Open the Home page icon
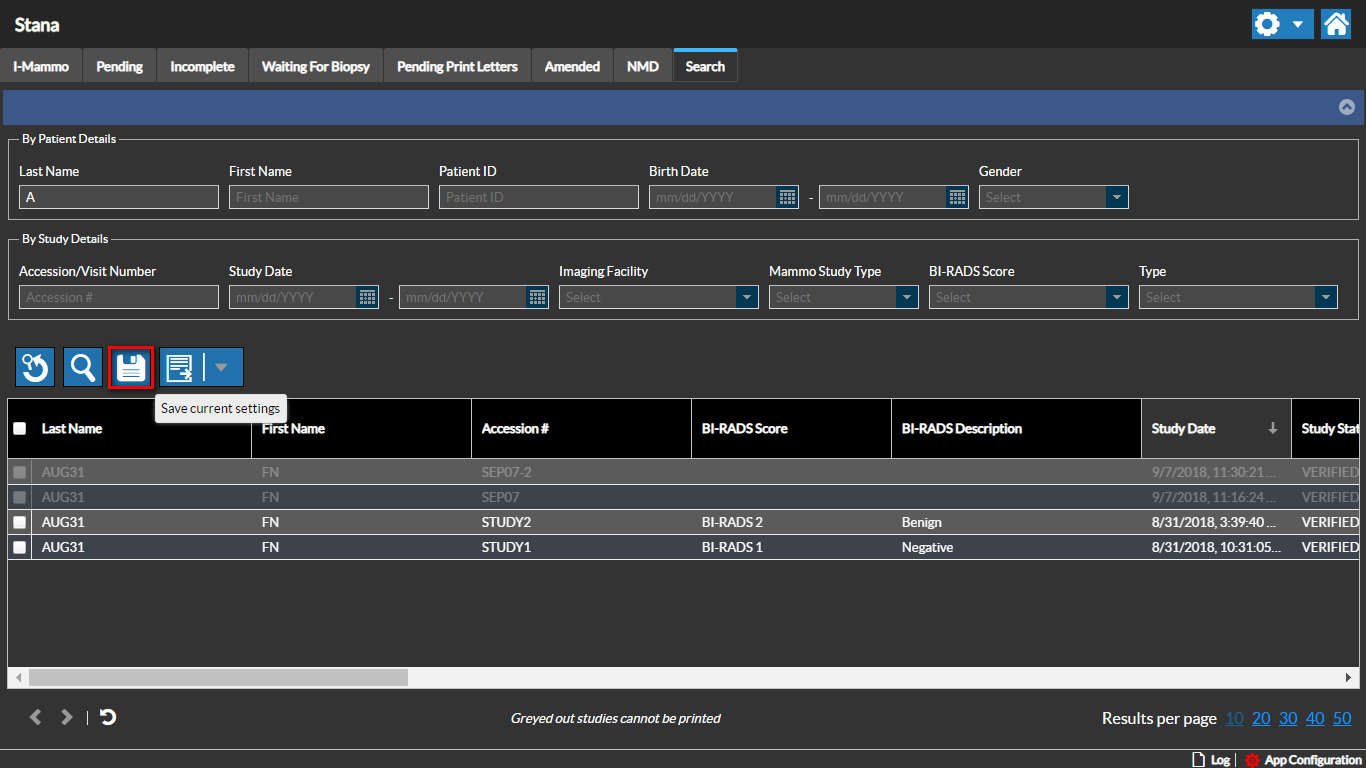 click(1336, 24)
